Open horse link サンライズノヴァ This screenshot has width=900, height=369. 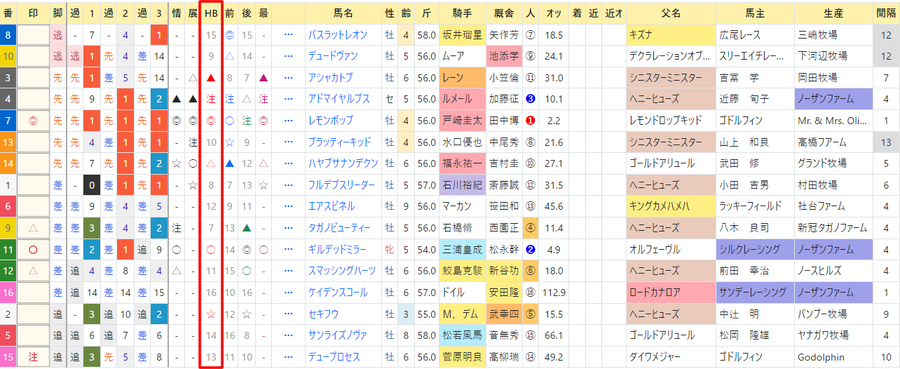coord(338,335)
